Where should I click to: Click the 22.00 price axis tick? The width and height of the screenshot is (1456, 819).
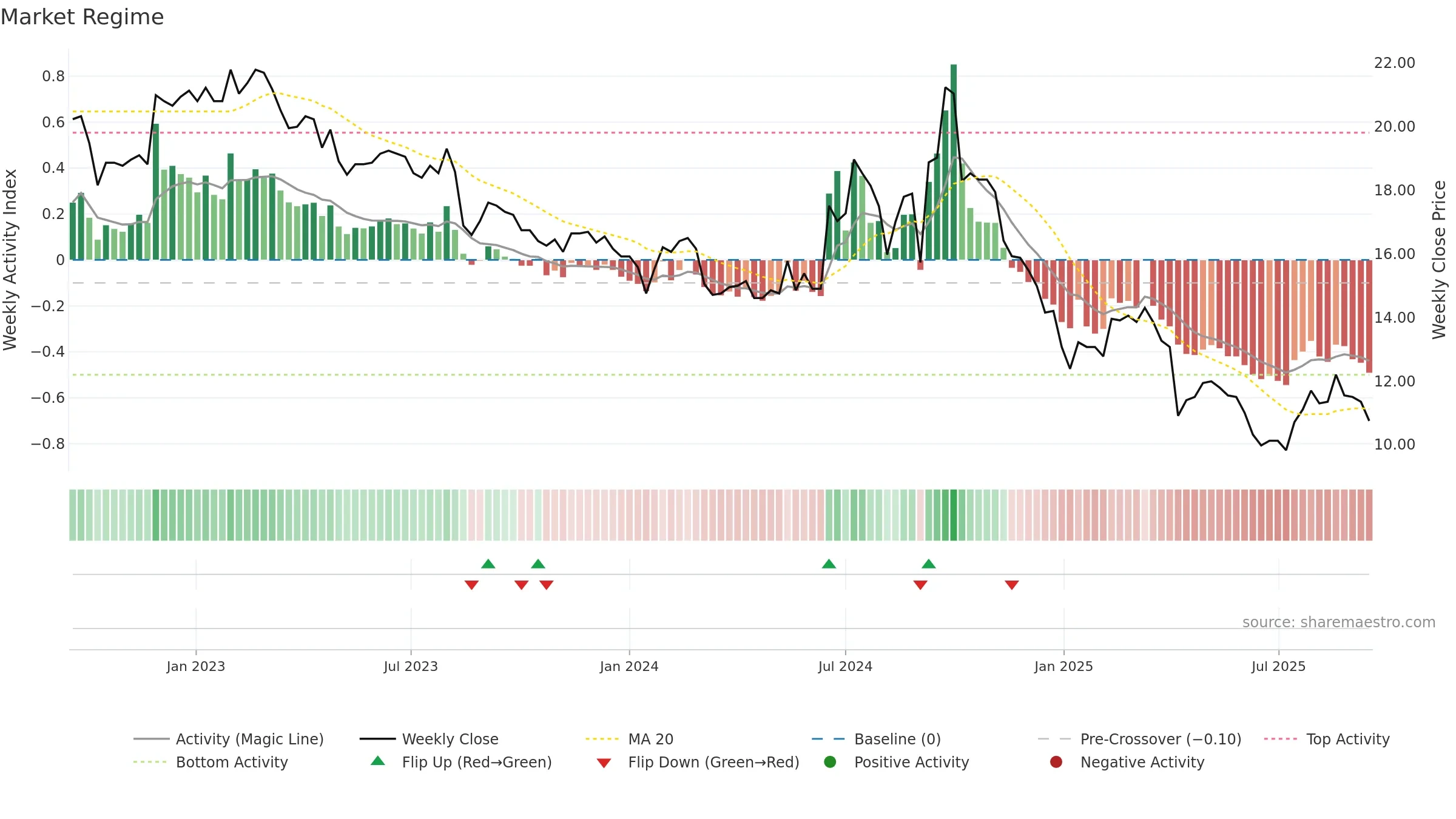tap(1394, 63)
